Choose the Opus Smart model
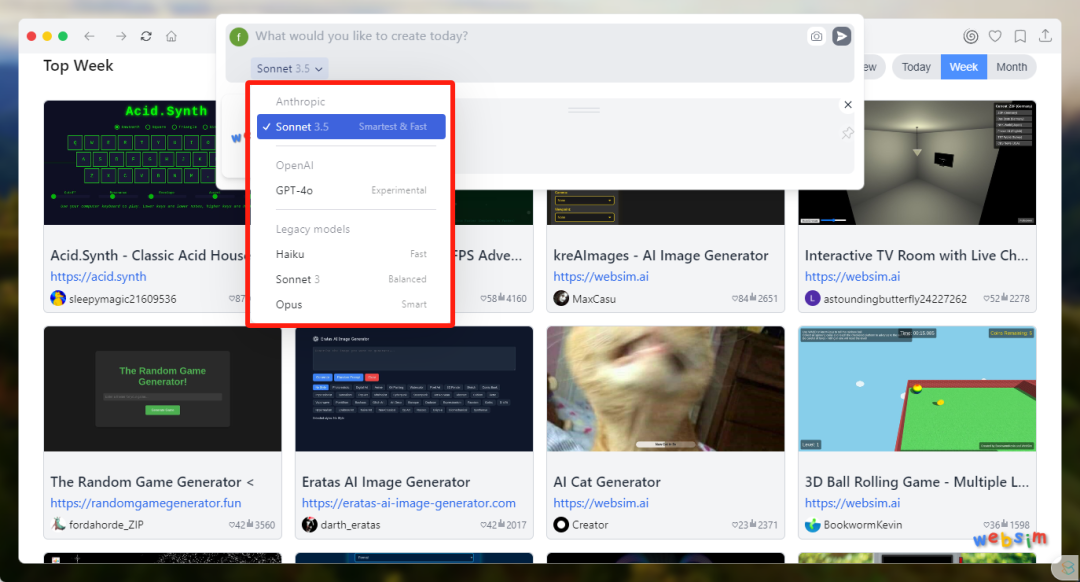The height and width of the screenshot is (582, 1080). coord(351,304)
